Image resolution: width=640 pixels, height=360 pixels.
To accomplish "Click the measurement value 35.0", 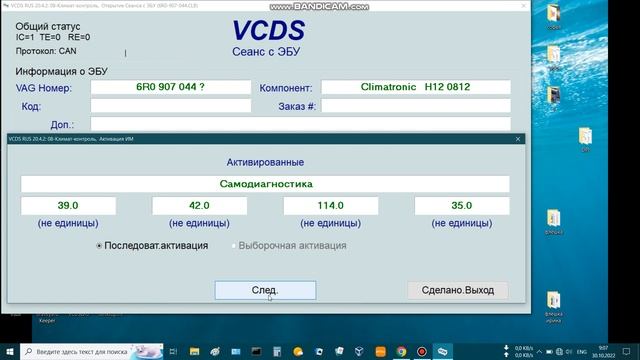I will tap(462, 206).
